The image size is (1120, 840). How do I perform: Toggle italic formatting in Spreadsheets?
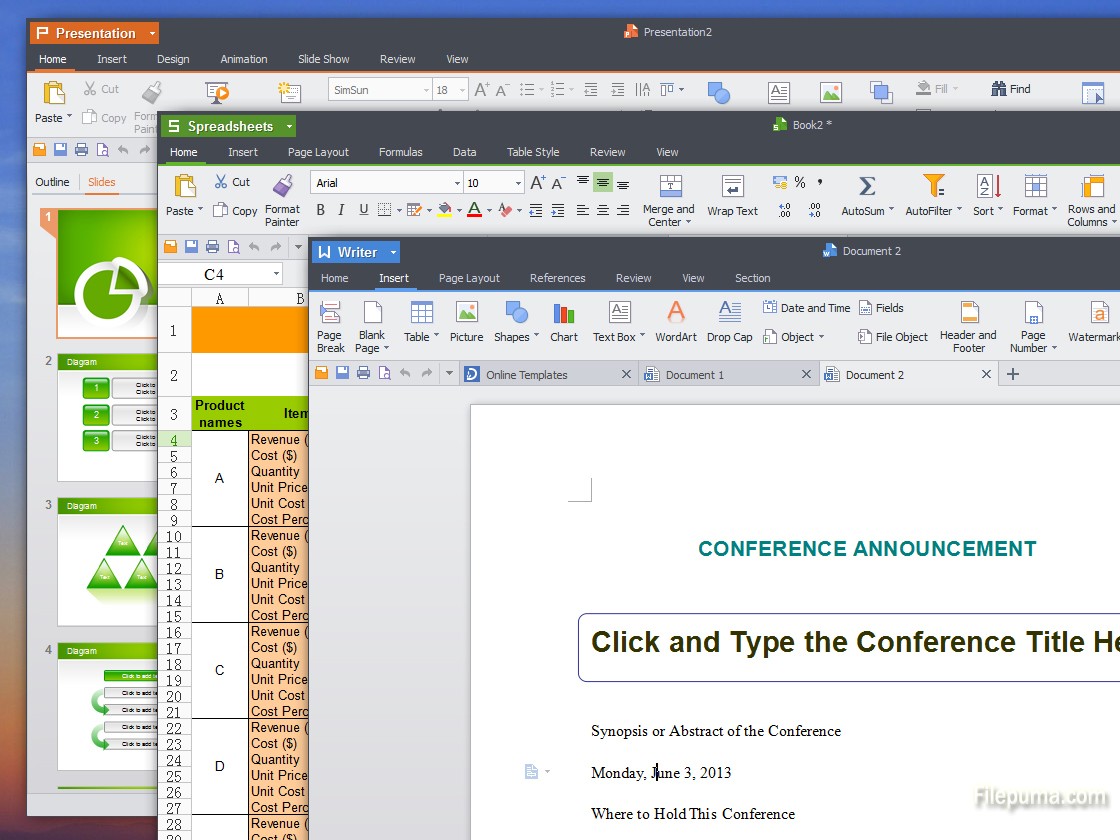pos(342,210)
